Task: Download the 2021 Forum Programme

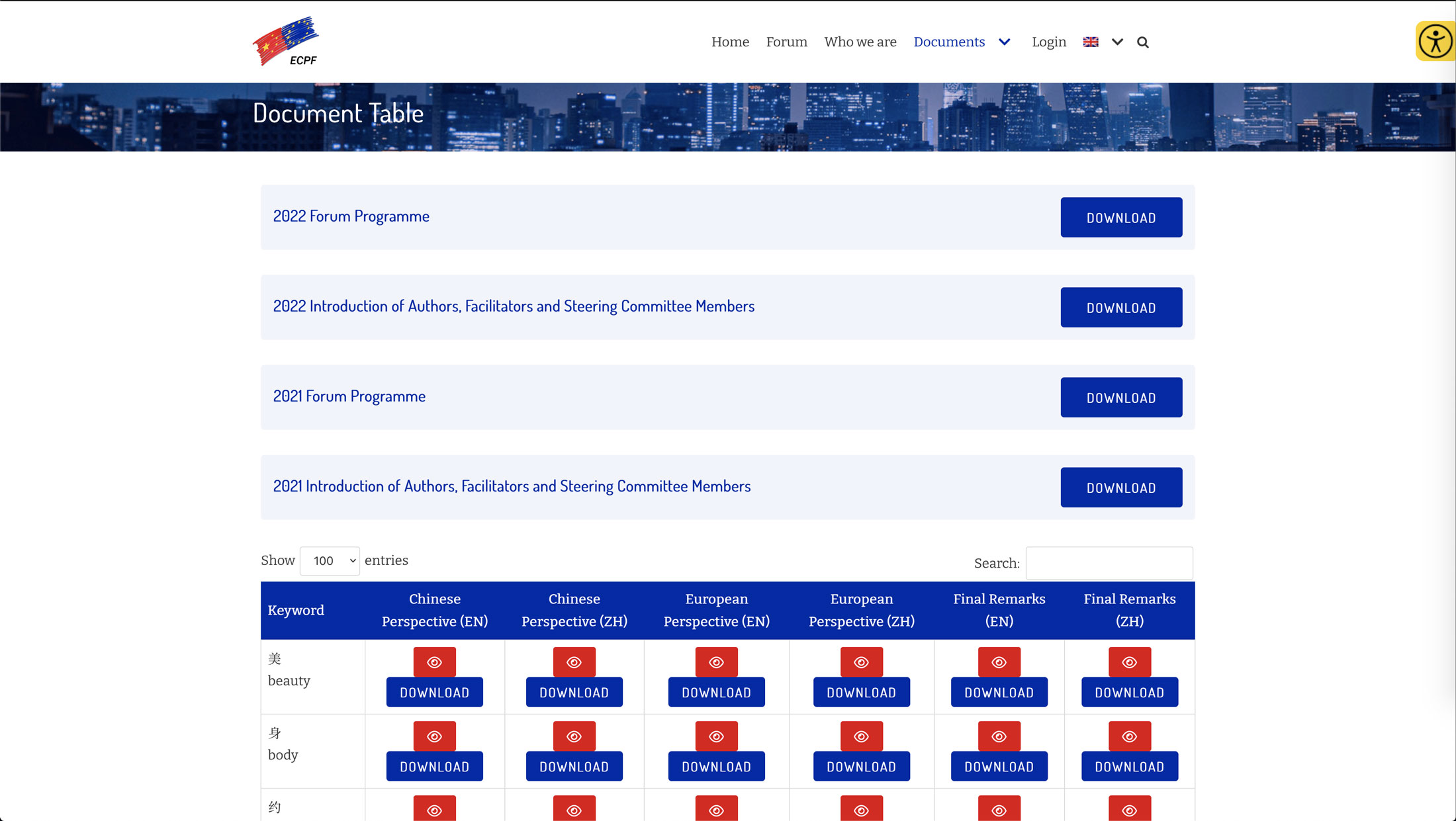Action: [1121, 397]
